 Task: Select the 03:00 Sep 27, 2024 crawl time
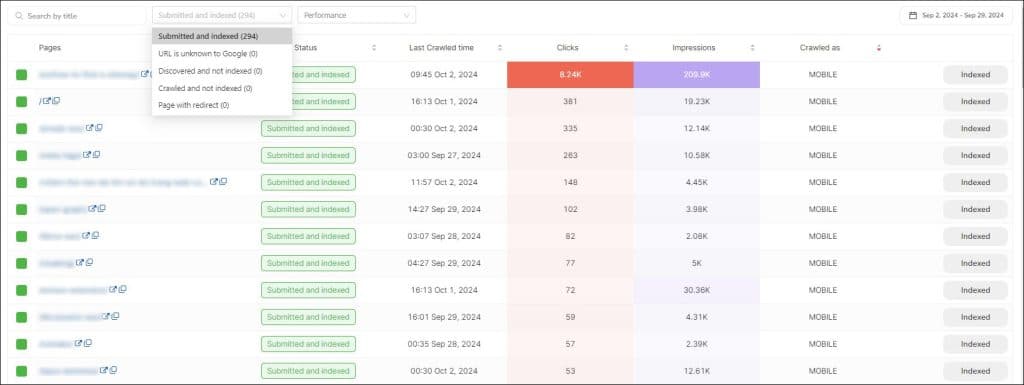[444, 155]
